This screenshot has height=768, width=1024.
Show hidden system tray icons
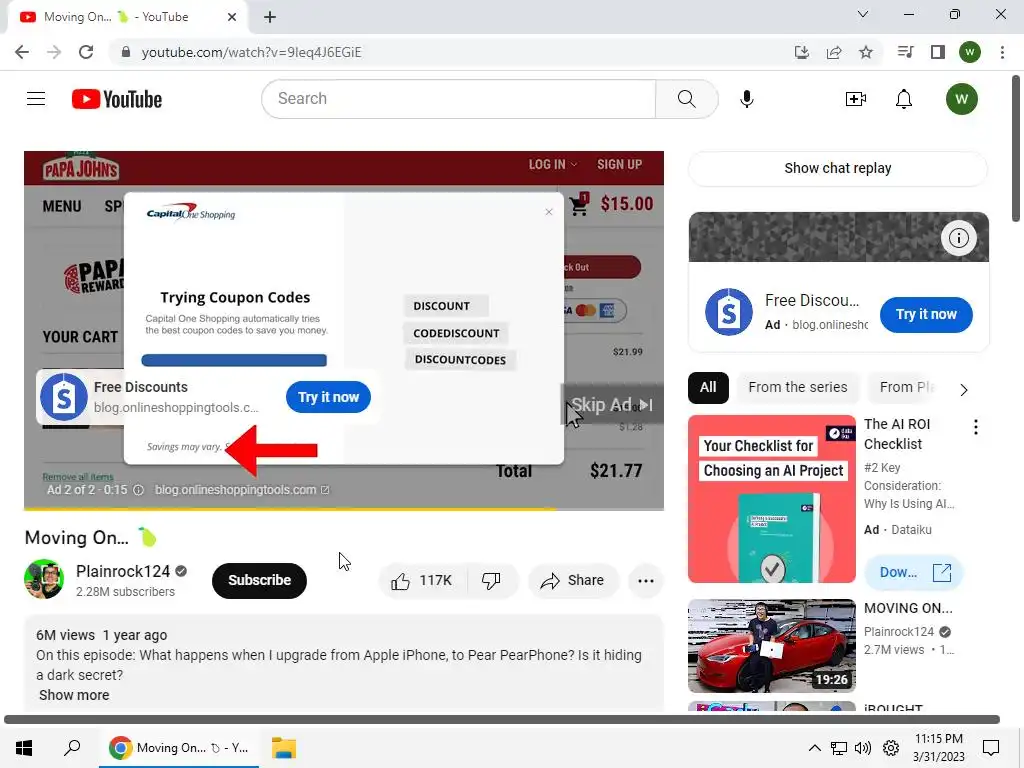coord(814,748)
